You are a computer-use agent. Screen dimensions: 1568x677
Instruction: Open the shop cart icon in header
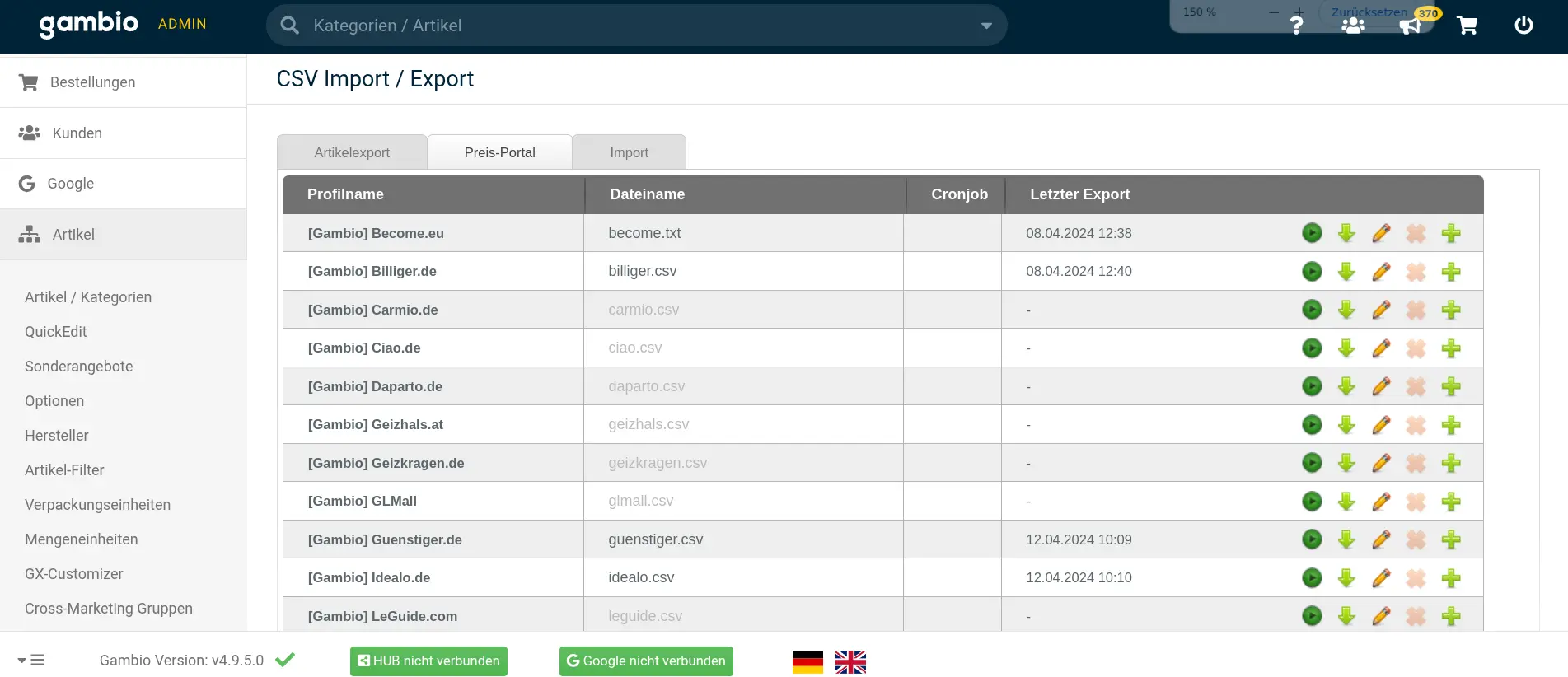[1467, 26]
